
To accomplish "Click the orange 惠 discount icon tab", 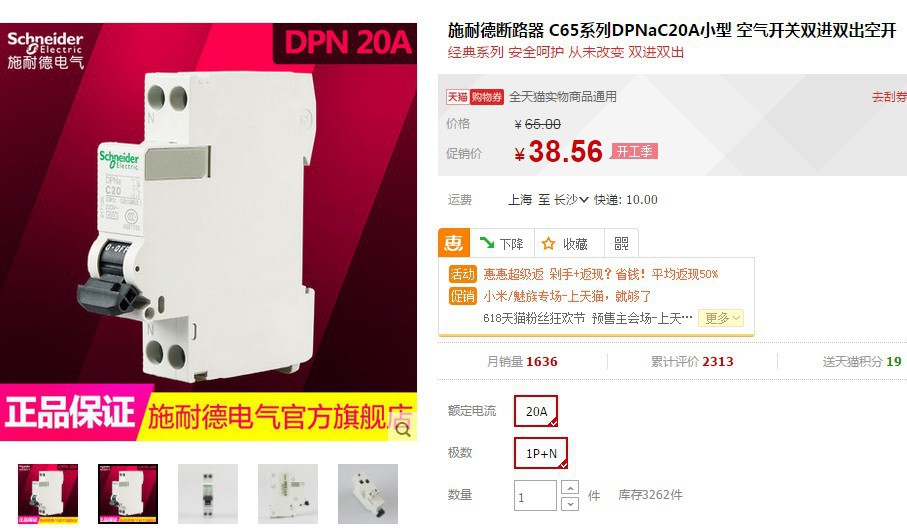I will click(x=454, y=243).
